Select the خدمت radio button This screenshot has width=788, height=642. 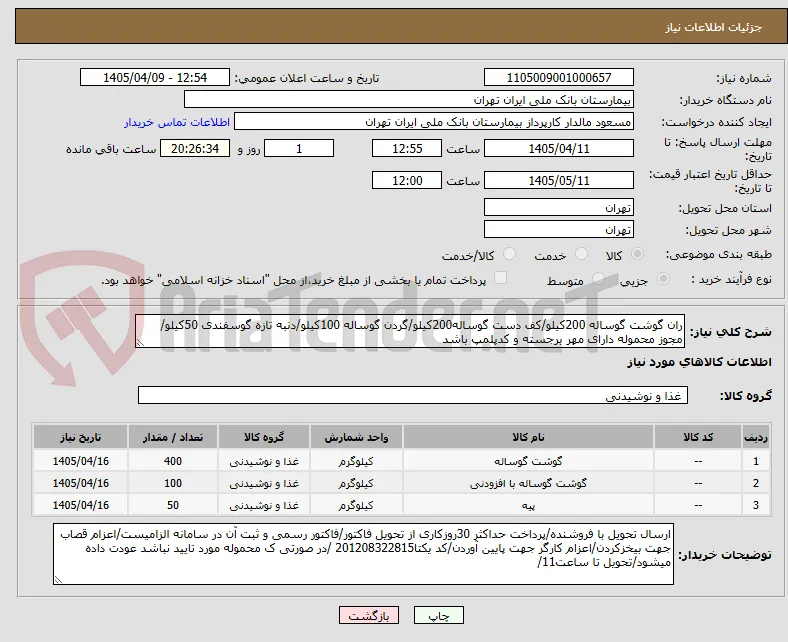tap(581, 254)
